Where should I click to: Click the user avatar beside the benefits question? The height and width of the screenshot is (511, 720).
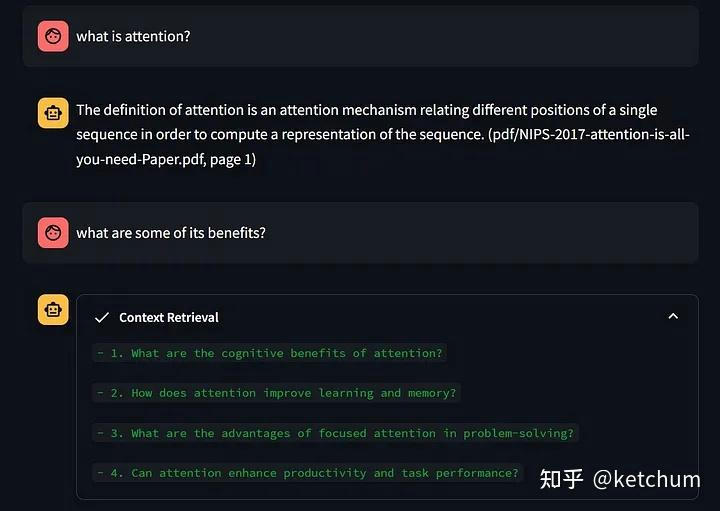point(53,233)
